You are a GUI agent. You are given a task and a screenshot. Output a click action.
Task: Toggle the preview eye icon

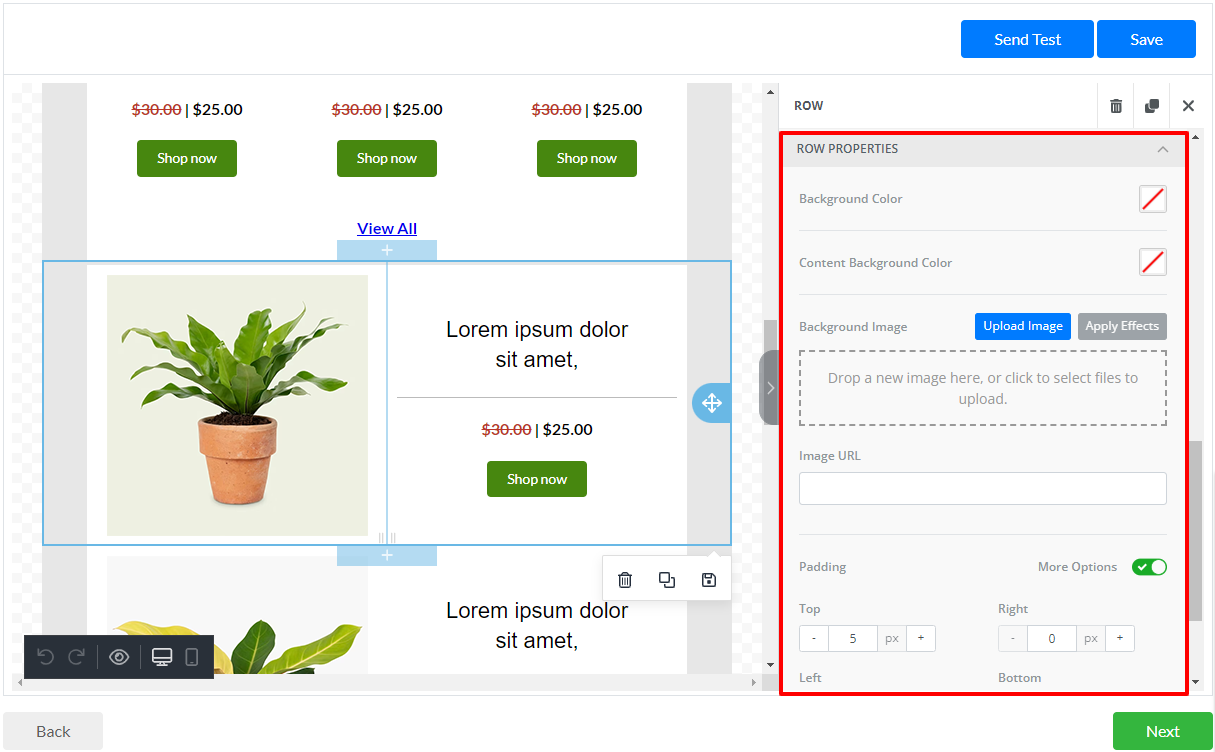pos(119,657)
